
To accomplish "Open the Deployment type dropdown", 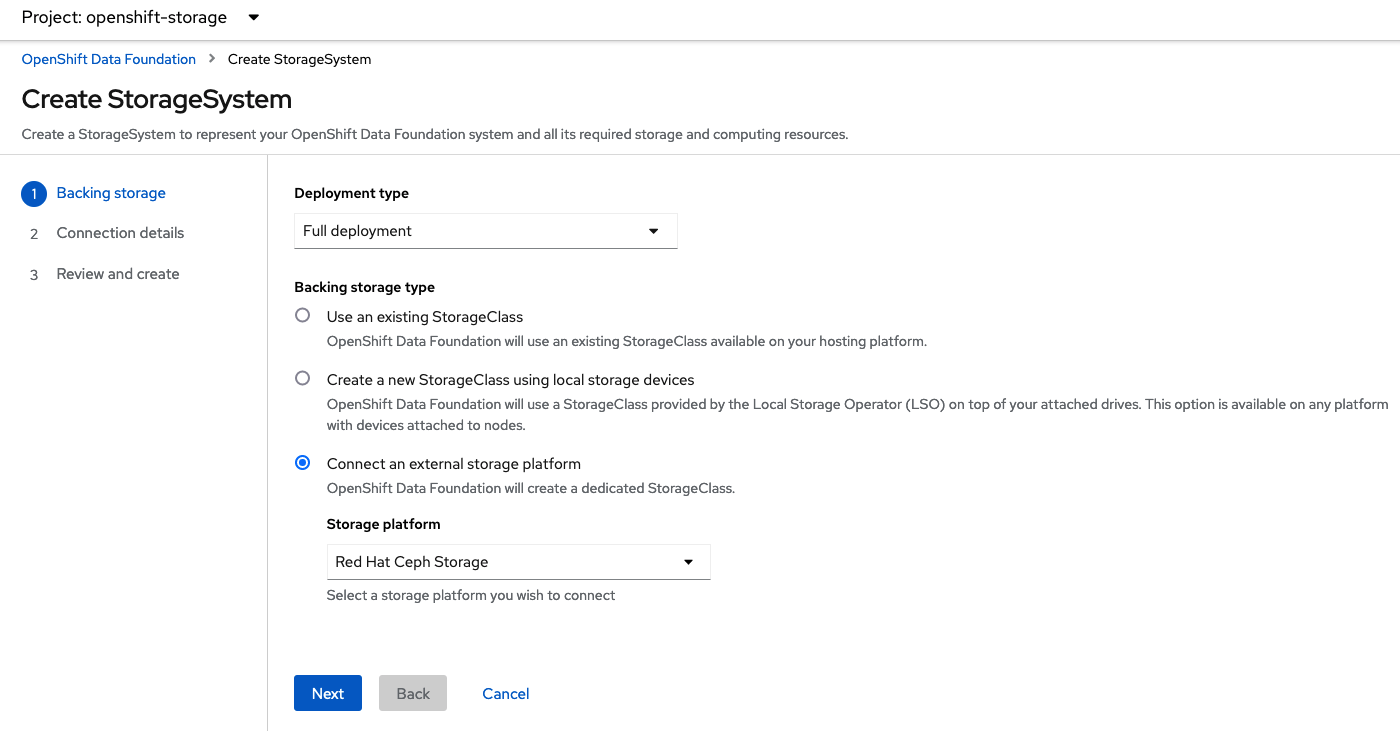I will (486, 231).
